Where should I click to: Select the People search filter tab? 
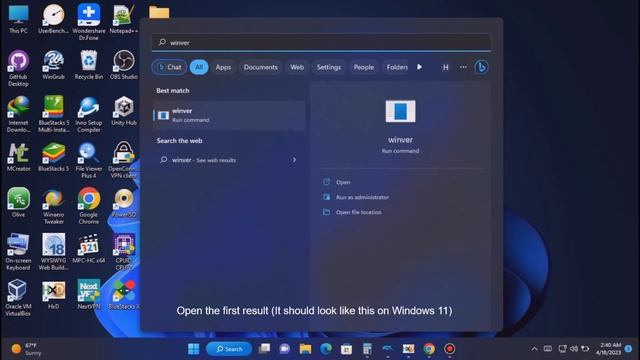[364, 67]
